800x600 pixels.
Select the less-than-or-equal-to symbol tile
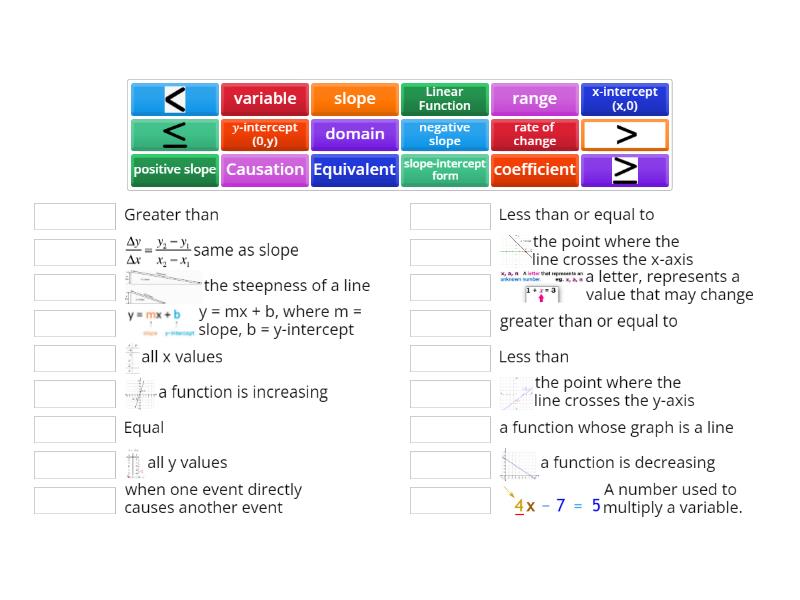click(174, 134)
